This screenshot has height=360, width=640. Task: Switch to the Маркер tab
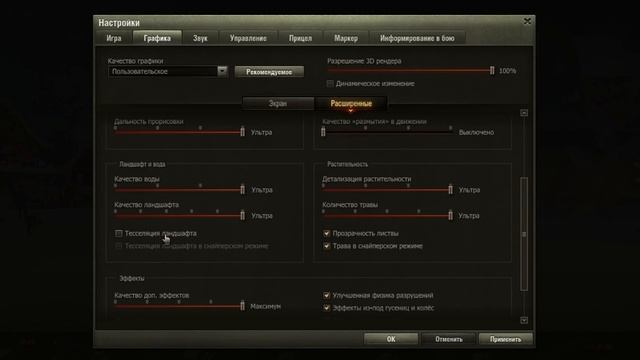point(346,38)
